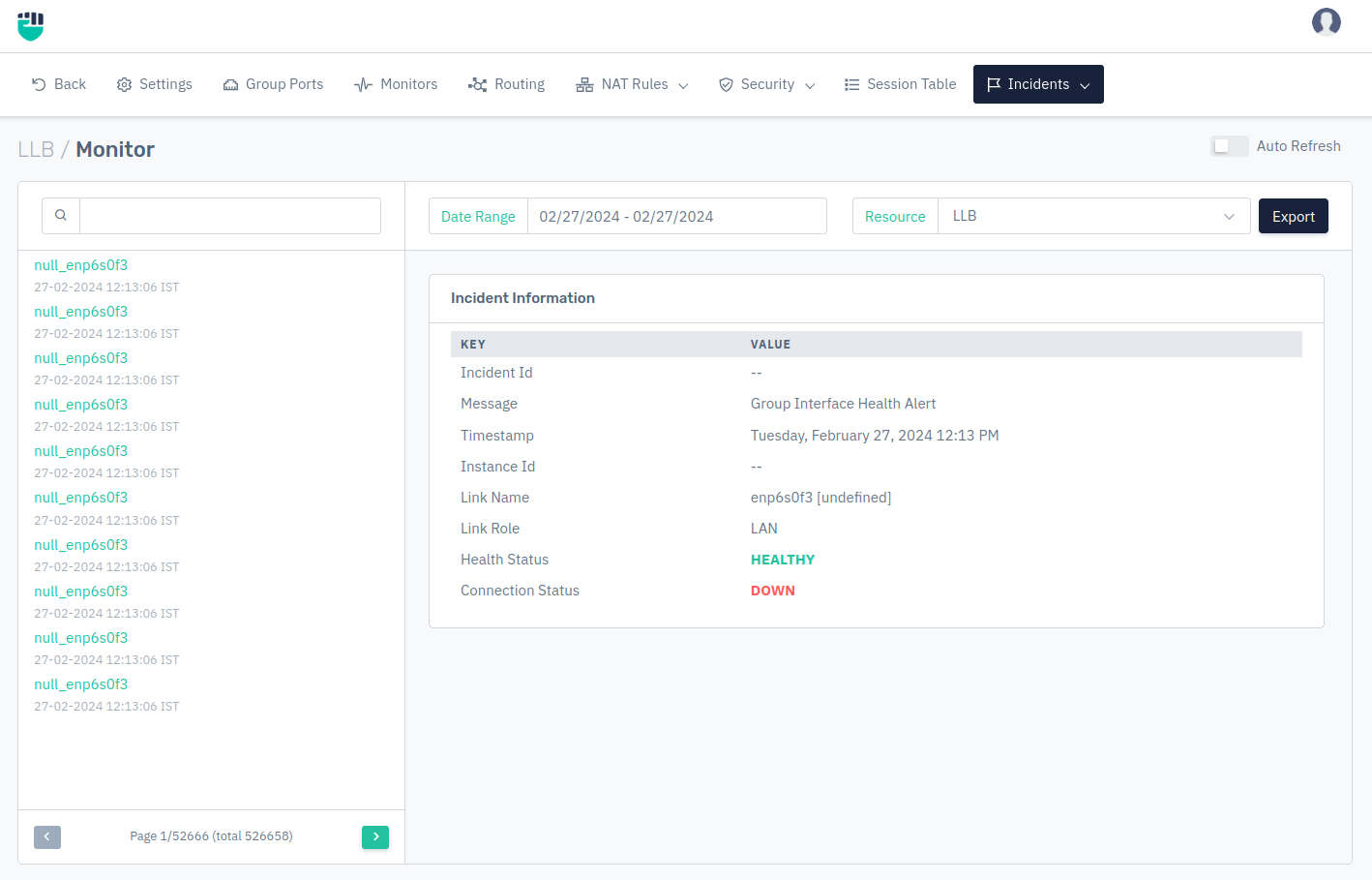The image size is (1372, 880).
Task: Click the Resource label
Action: [x=895, y=217]
